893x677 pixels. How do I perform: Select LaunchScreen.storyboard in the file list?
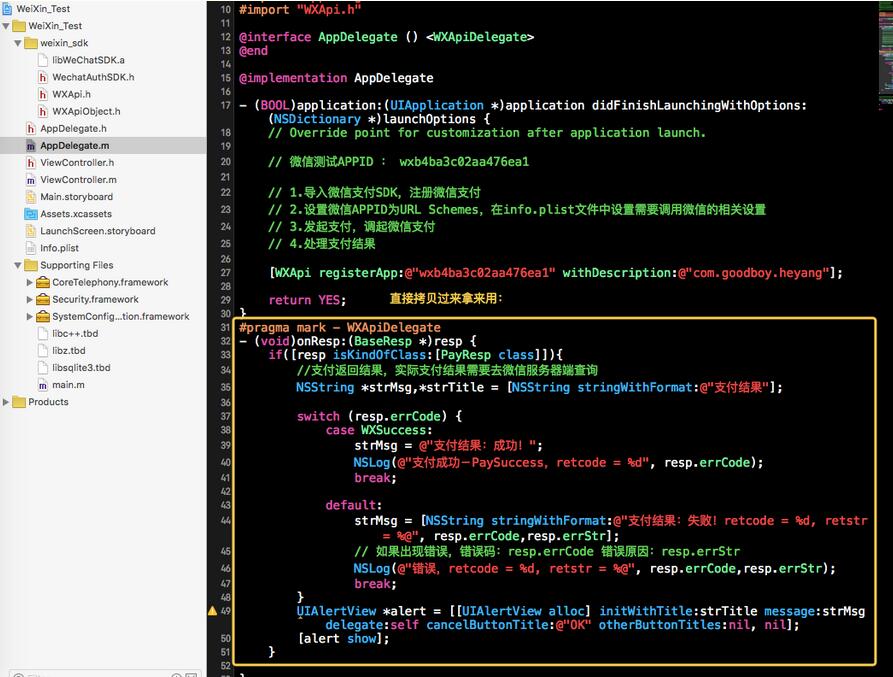tap(97, 231)
